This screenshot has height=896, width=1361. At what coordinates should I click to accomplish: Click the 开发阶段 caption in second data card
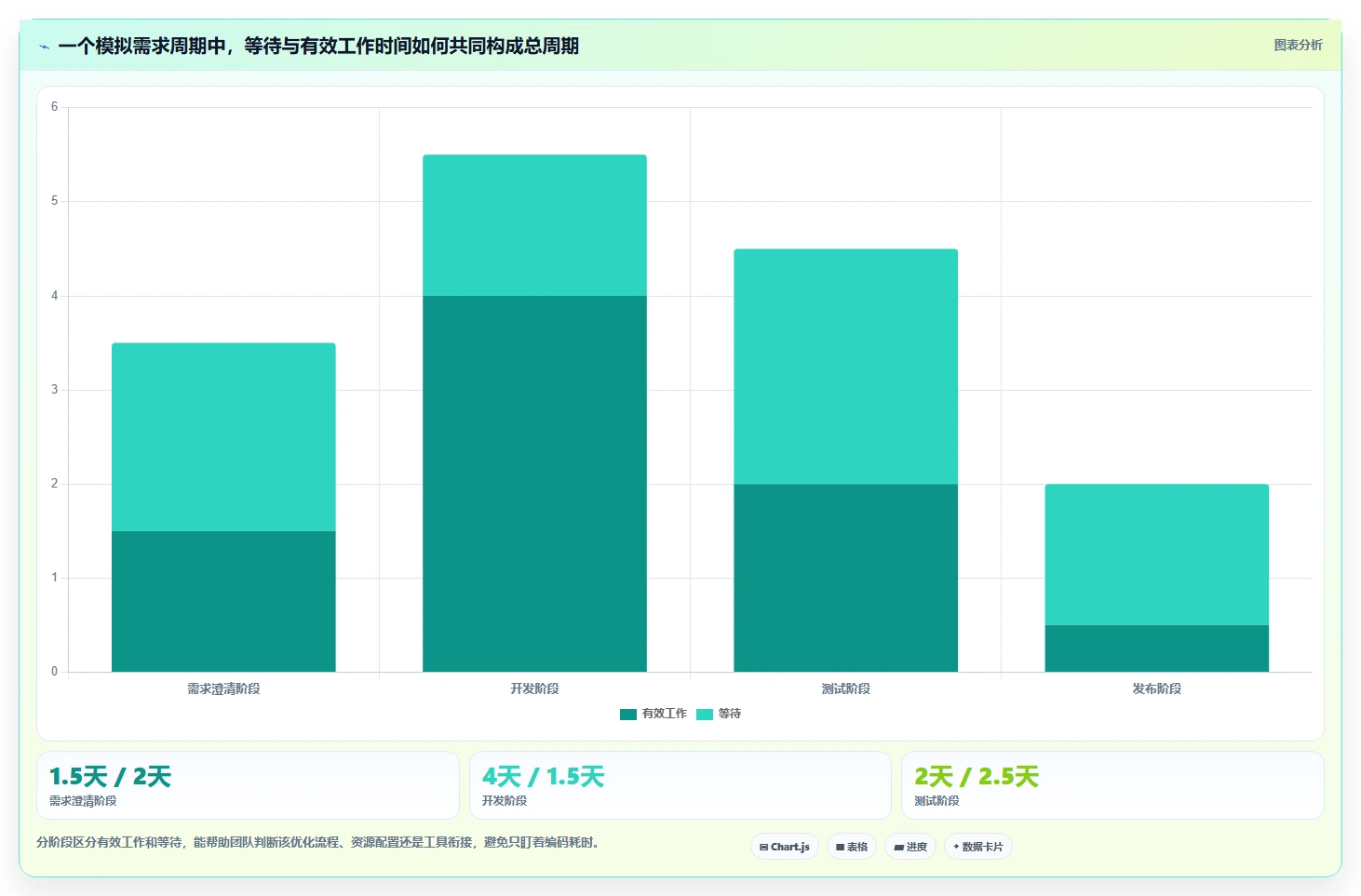(x=504, y=800)
